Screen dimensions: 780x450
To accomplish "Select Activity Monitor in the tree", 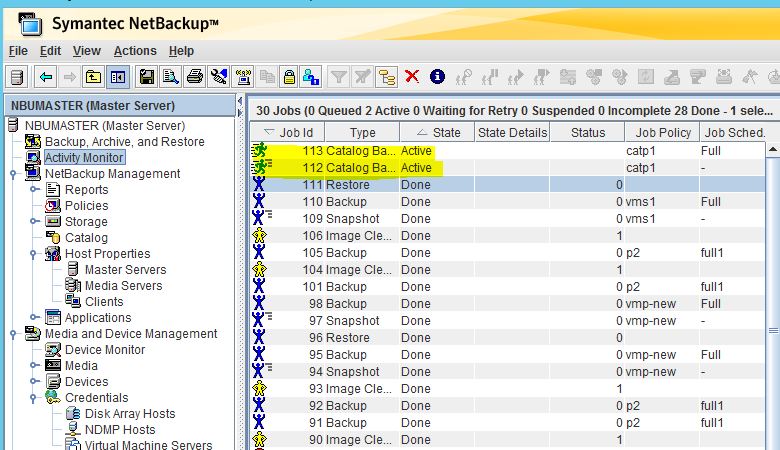I will pyautogui.click(x=84, y=158).
